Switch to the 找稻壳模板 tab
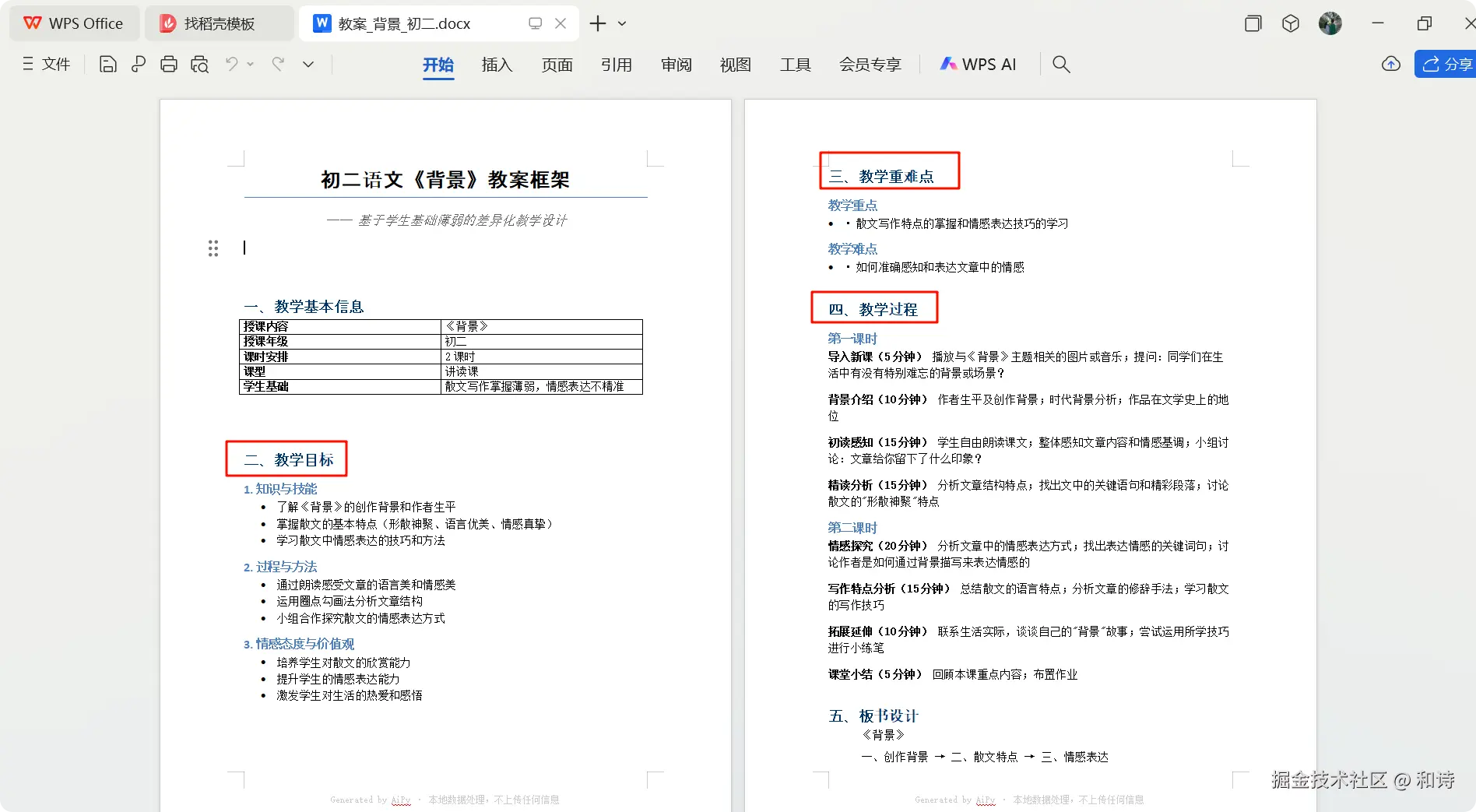 click(x=219, y=23)
